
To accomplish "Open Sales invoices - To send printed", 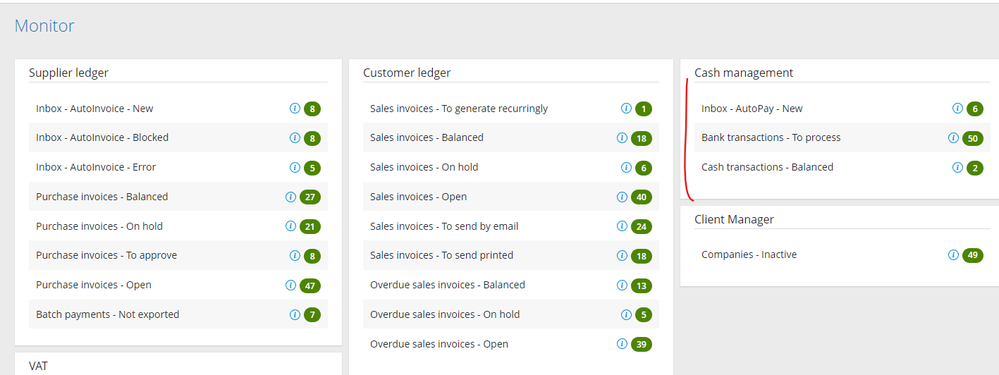I will 511,255.
